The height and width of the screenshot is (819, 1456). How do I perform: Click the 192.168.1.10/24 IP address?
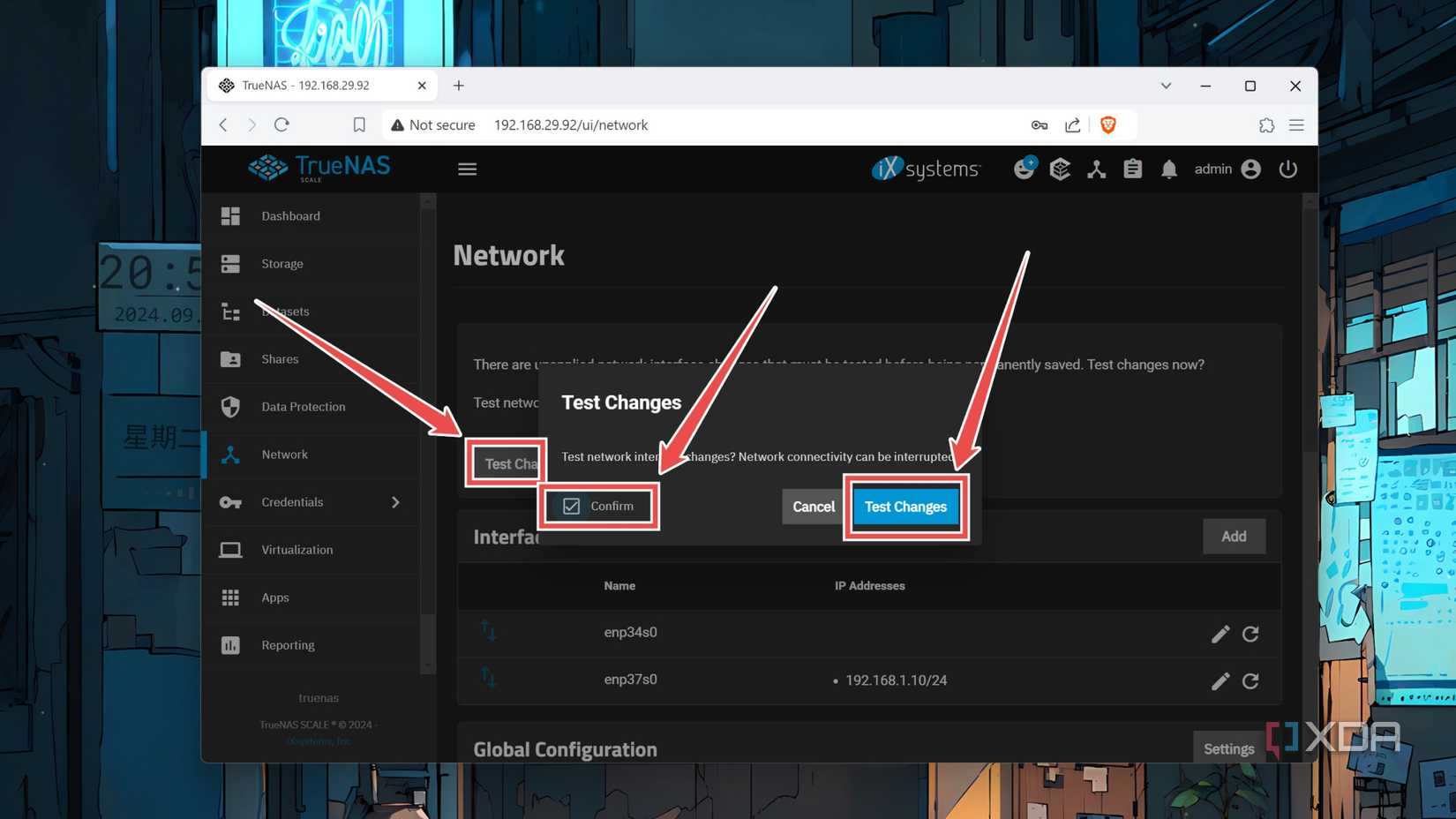click(896, 680)
